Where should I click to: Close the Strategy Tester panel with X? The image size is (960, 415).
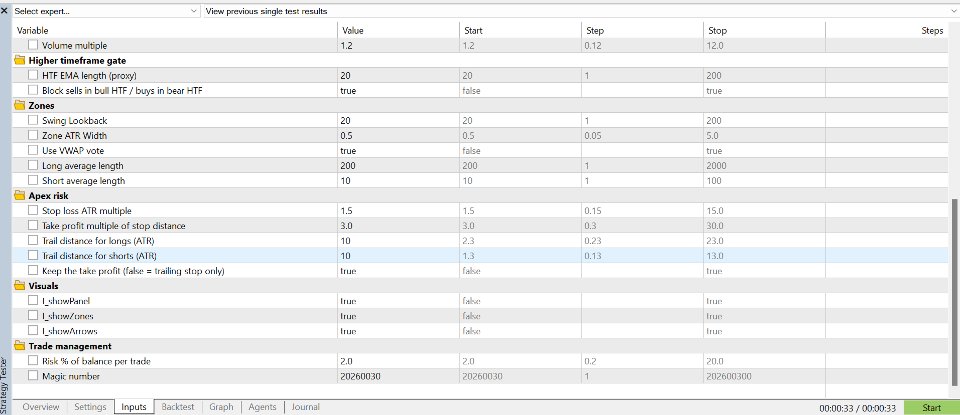click(4, 10)
